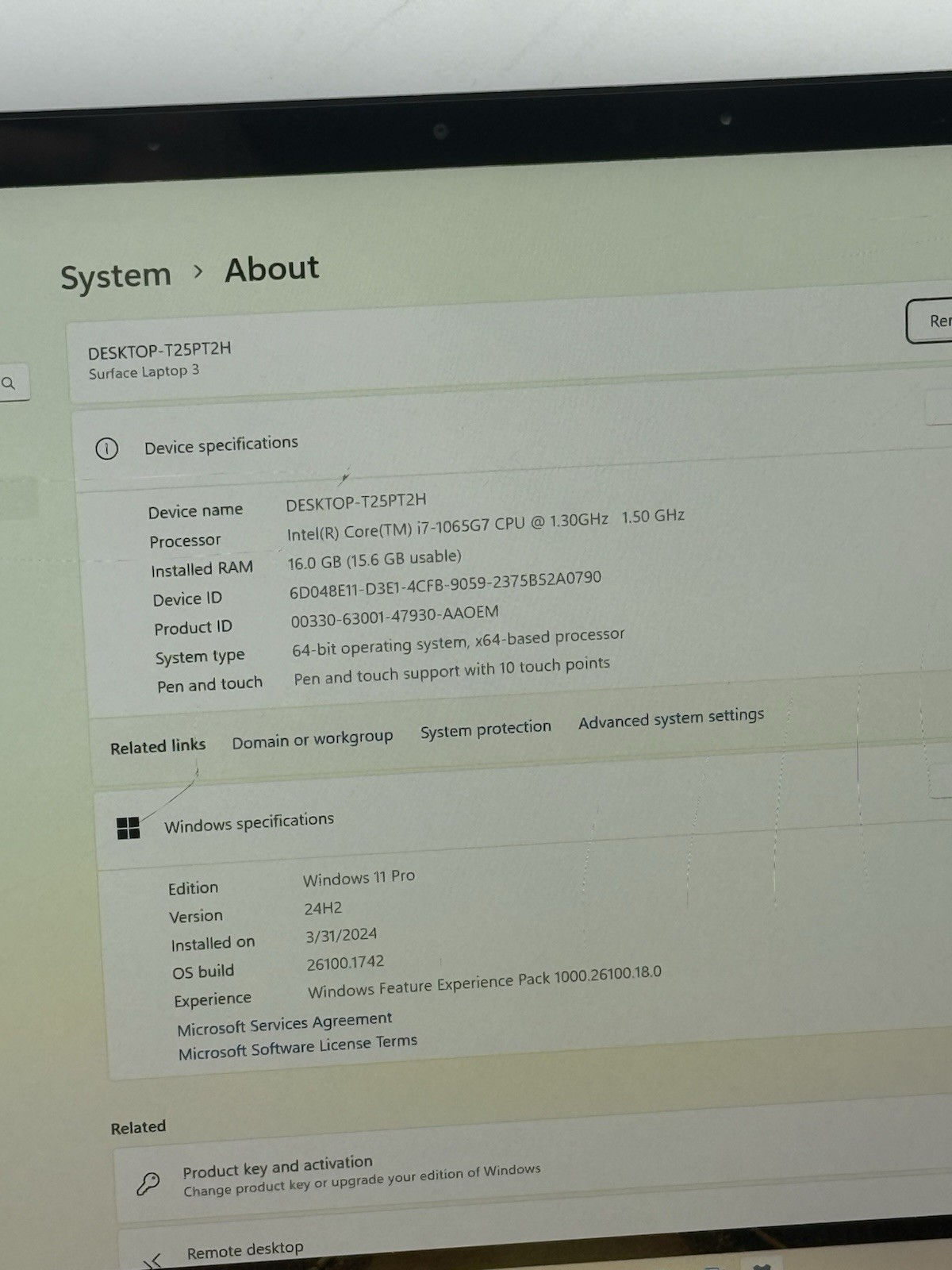Select the OS build 26100.1742 value
This screenshot has height=1270, width=952.
point(345,963)
